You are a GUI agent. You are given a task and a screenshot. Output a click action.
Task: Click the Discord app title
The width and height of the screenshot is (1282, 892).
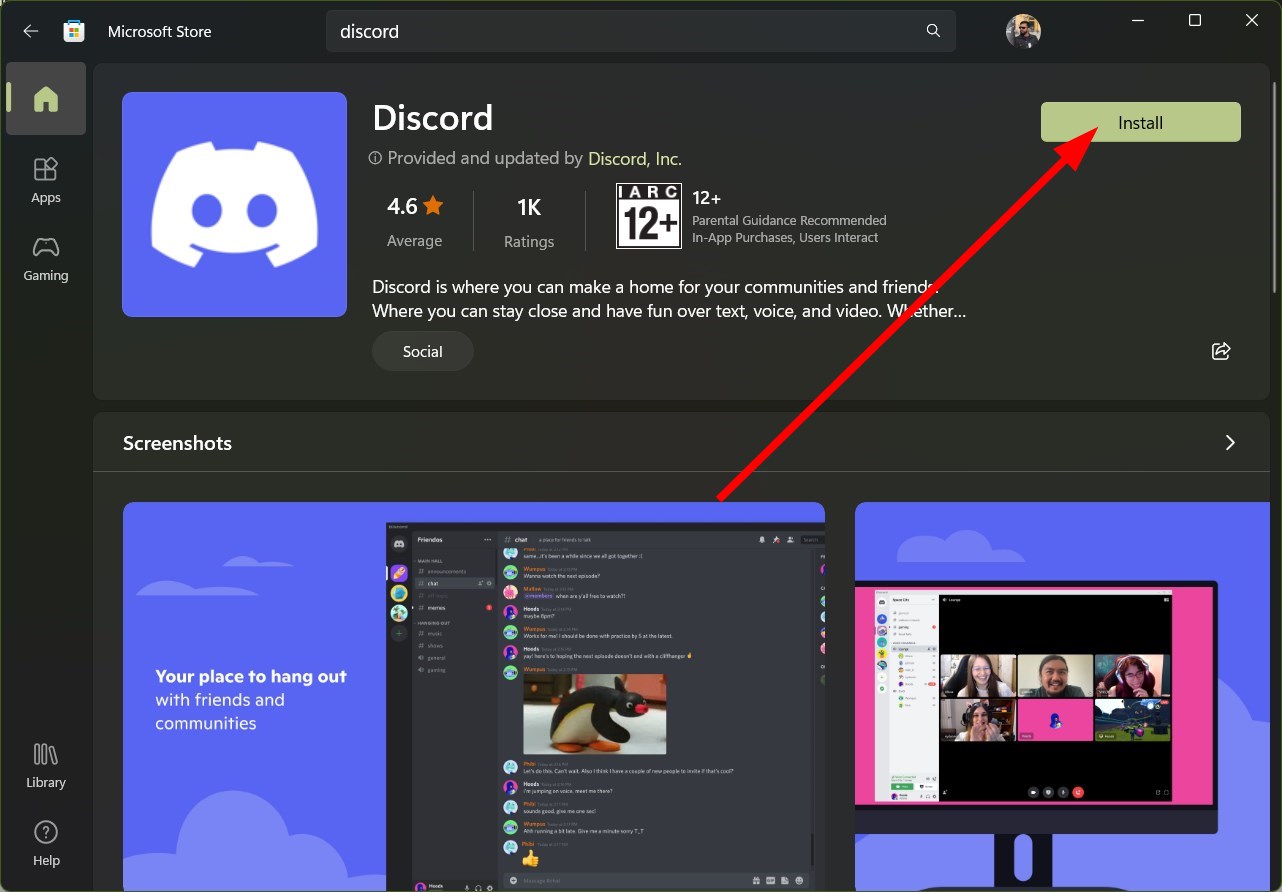point(433,117)
